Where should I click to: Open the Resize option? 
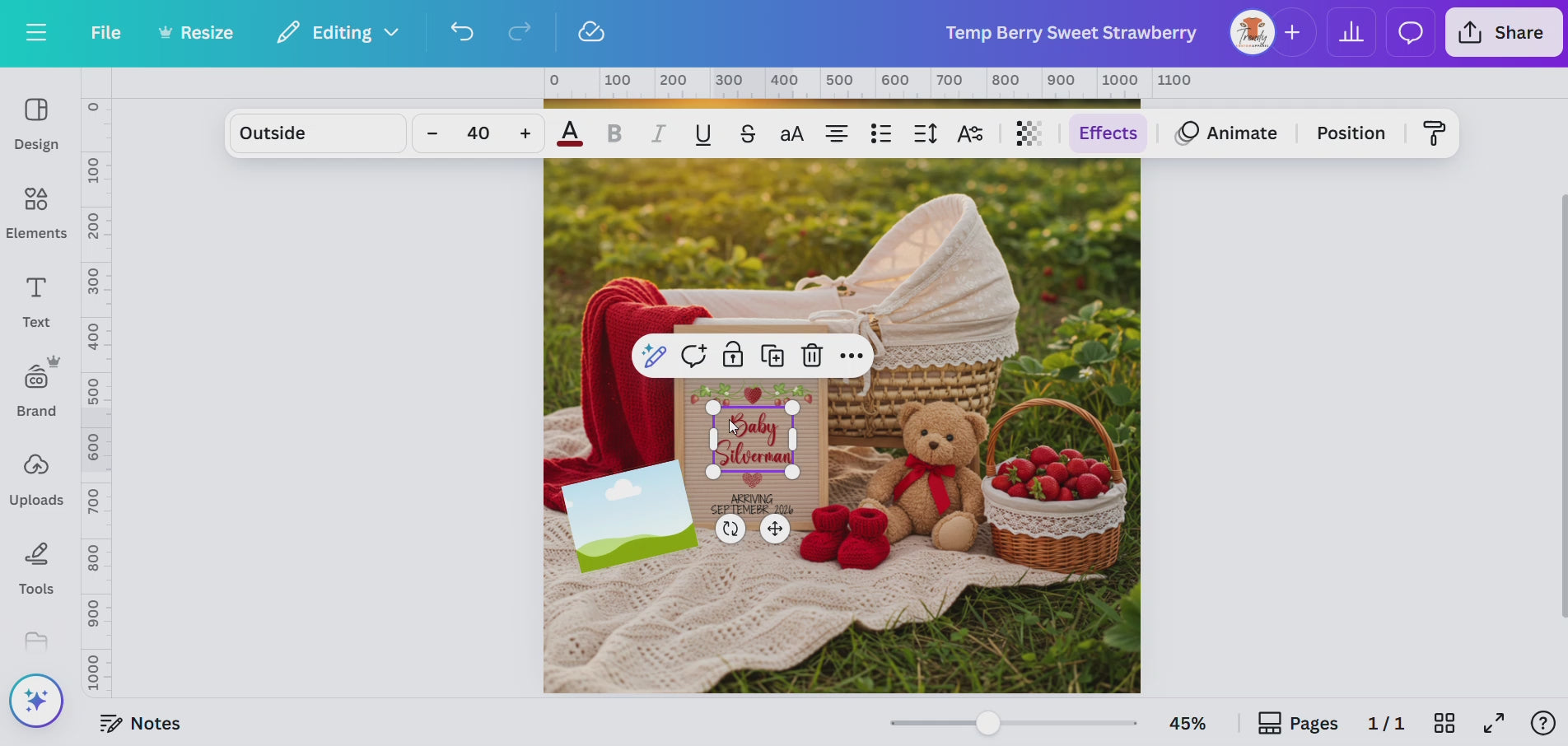click(x=196, y=32)
